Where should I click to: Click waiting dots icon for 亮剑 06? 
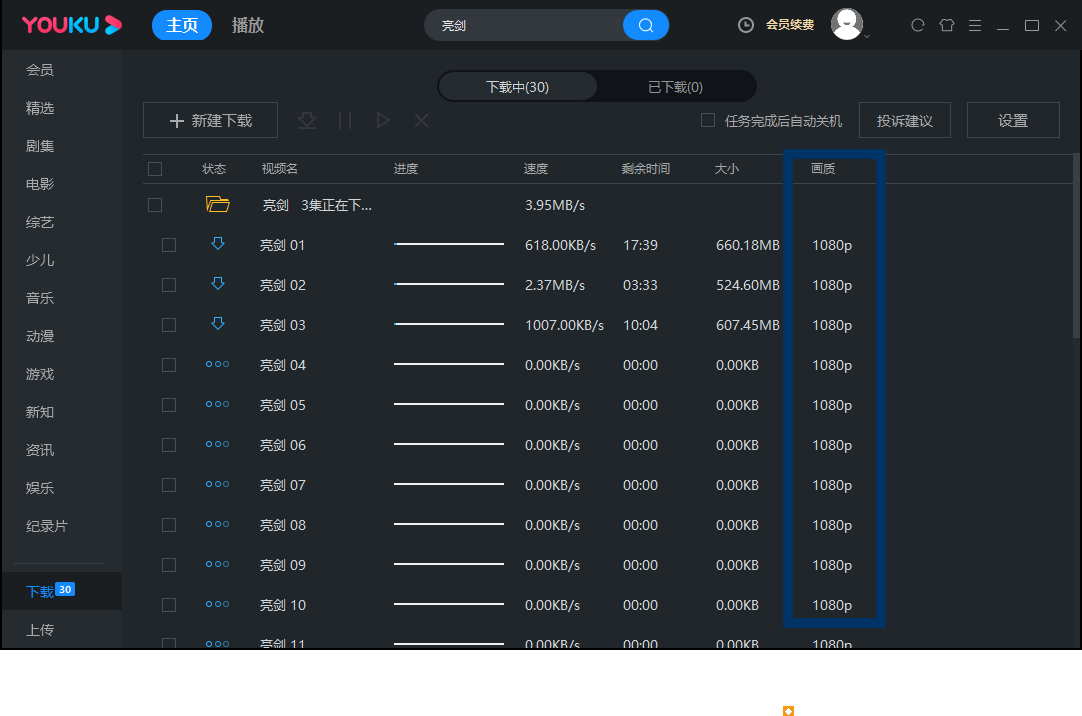(x=217, y=444)
